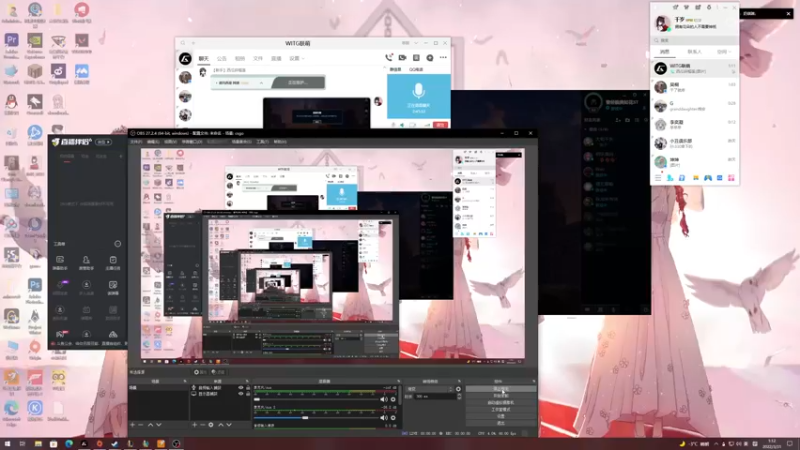The width and height of the screenshot is (800, 450).
Task: Toggle switch in 直播伴侣 title bar
Action: click(104, 142)
